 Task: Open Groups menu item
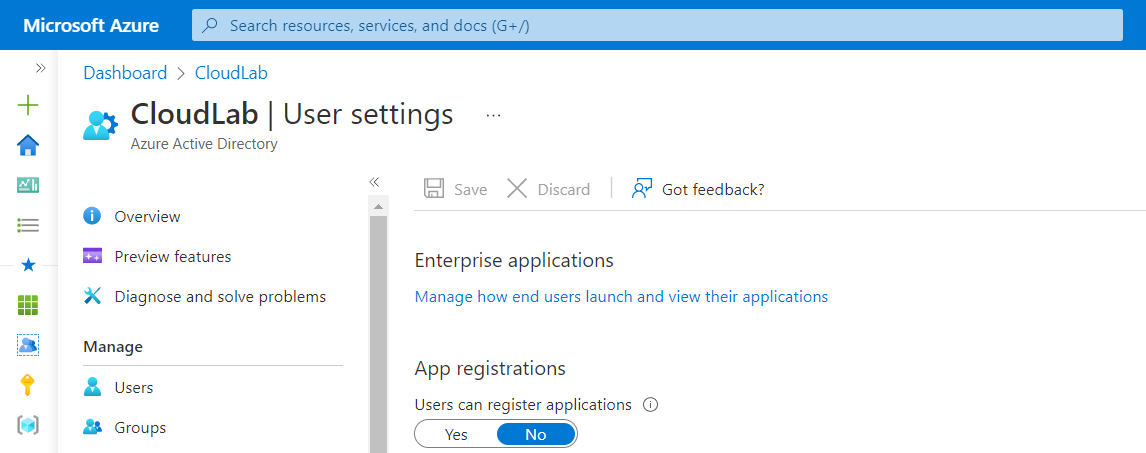click(x=140, y=427)
